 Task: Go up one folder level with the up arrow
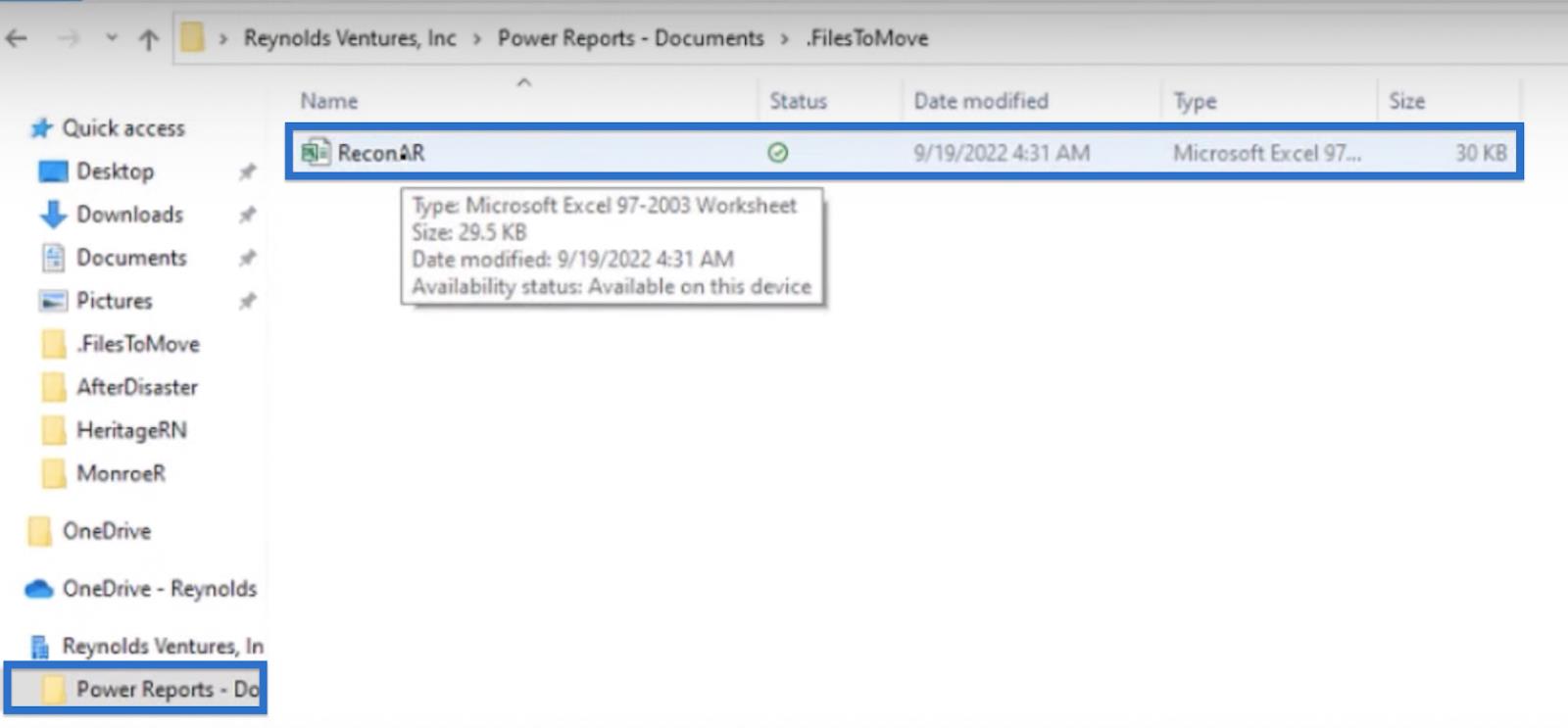[x=149, y=39]
